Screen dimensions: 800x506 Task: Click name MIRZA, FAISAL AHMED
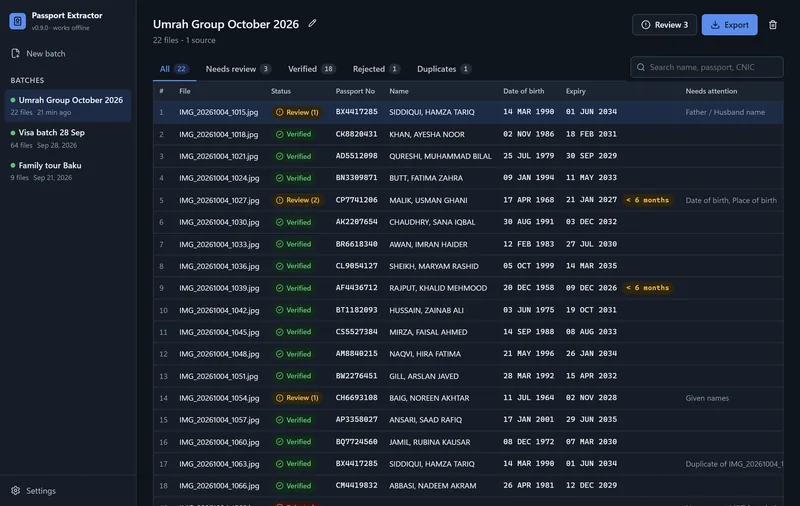click(x=428, y=332)
